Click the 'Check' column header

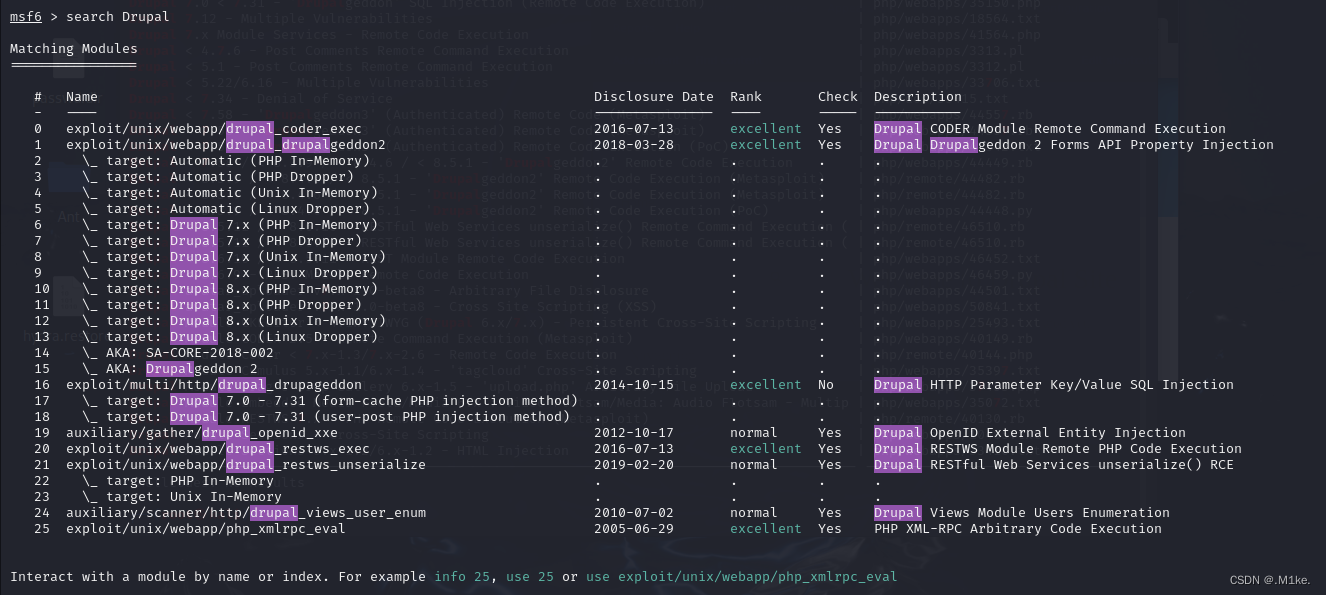tap(838, 97)
